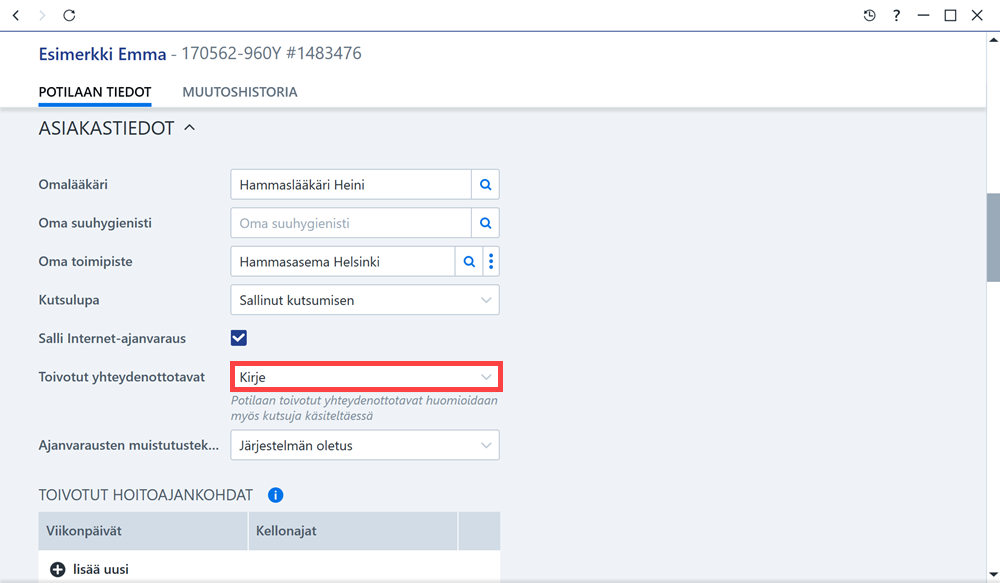Click the Omalääkäri field Hammaslääkäri Heini
Screen dimensions: 1000x583
pyautogui.click(x=351, y=184)
